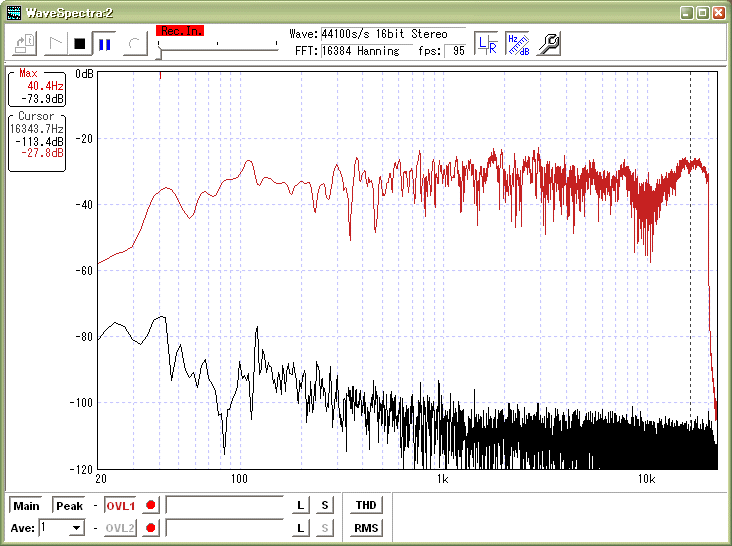Image resolution: width=732 pixels, height=546 pixels.
Task: Open the Ave averaging count dropdown
Action: click(76, 528)
